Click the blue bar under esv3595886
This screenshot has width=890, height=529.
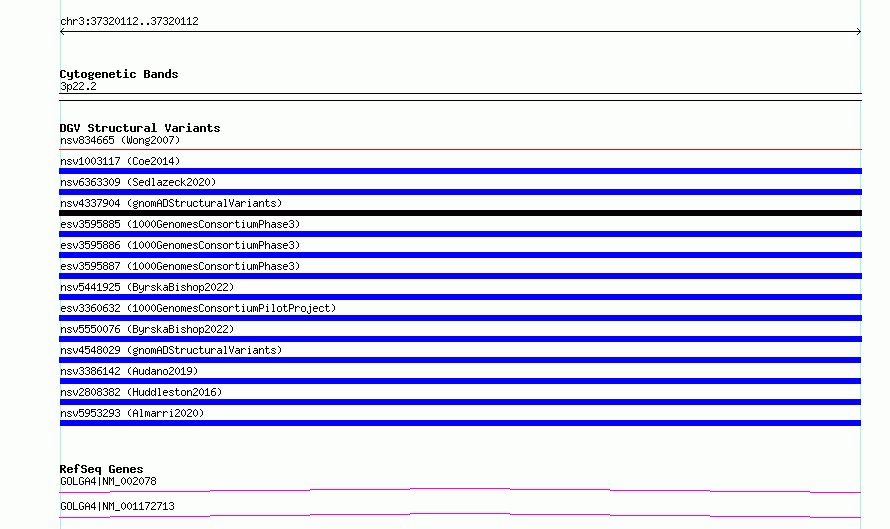(x=460, y=255)
